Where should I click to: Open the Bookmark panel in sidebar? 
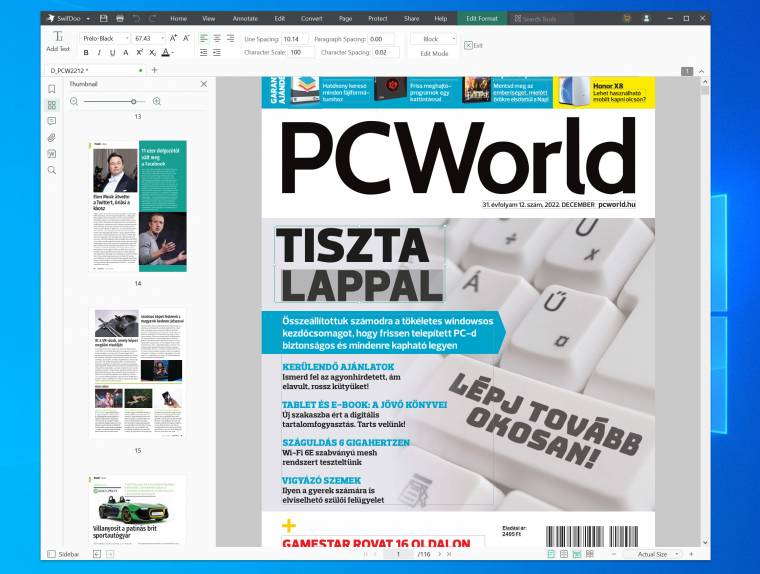pyautogui.click(x=52, y=89)
